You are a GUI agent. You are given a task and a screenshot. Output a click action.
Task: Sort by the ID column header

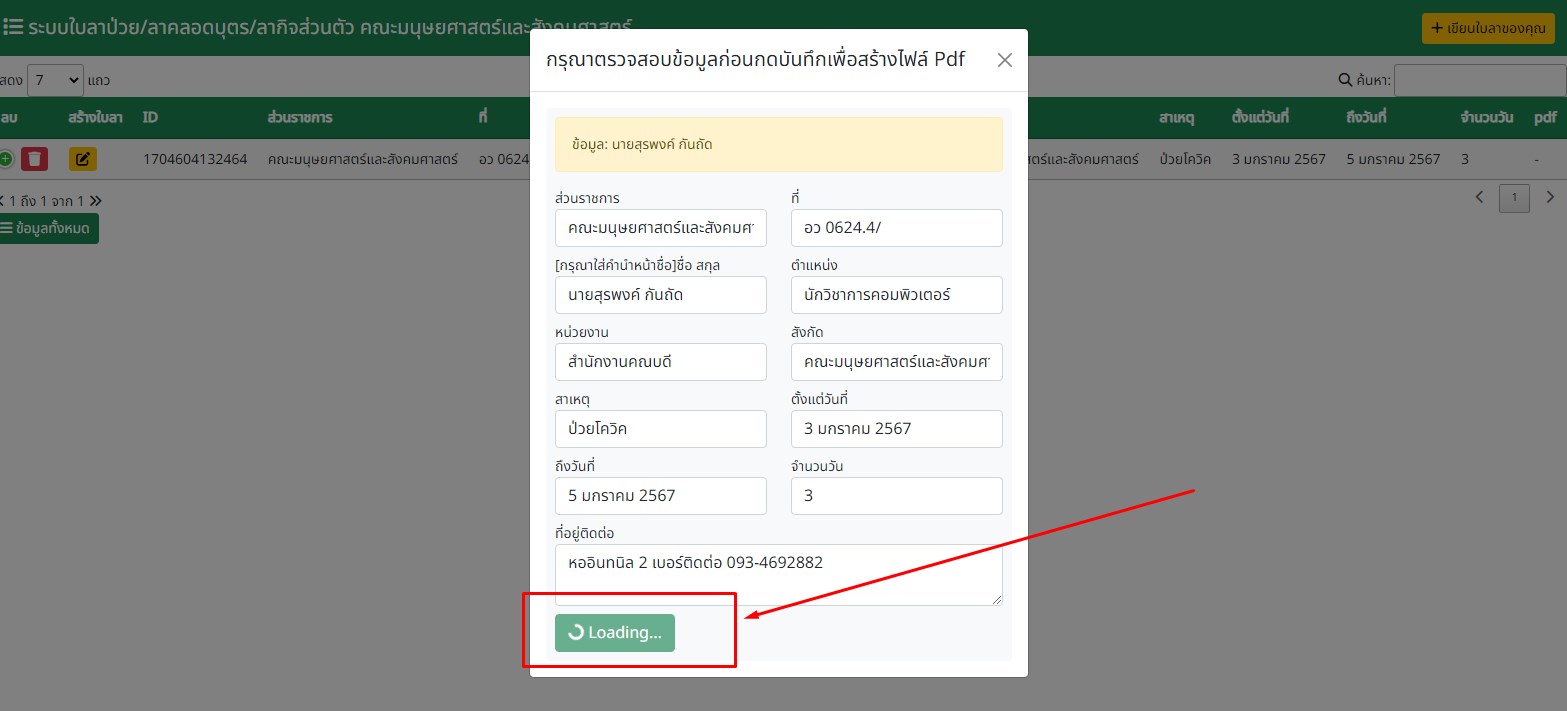tap(150, 118)
